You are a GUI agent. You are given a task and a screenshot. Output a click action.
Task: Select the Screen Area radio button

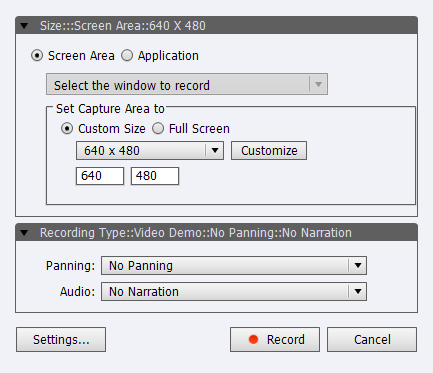point(37,55)
